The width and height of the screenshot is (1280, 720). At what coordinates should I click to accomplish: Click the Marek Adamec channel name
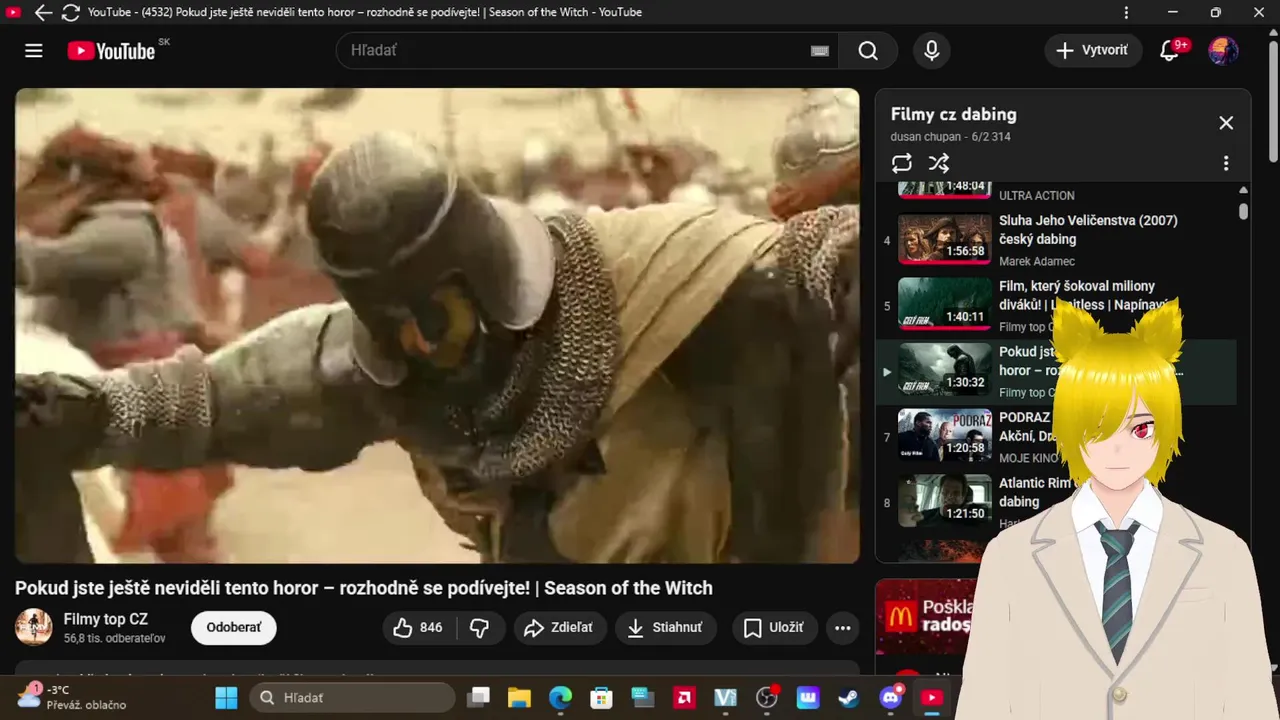coord(1037,261)
